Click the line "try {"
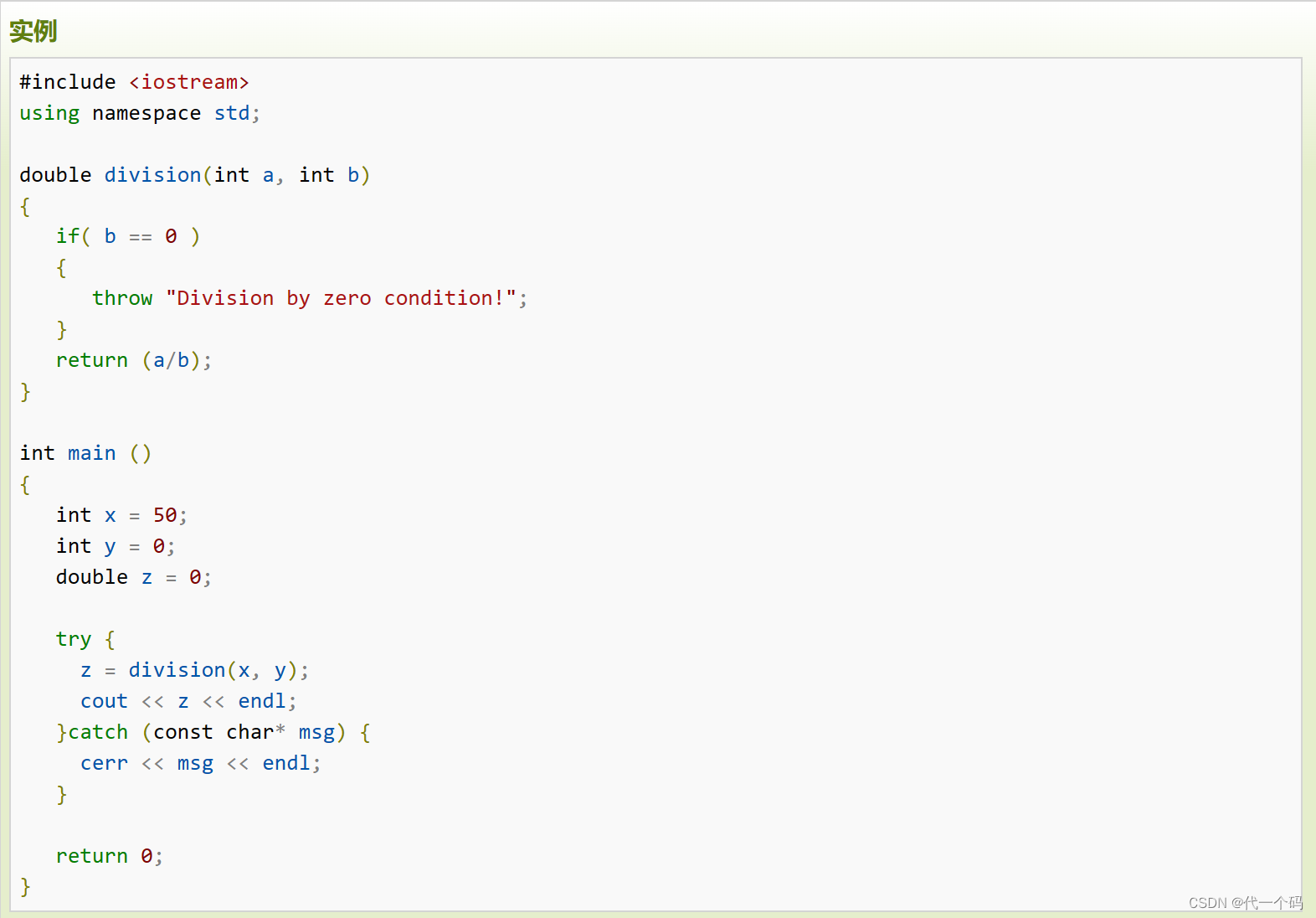This screenshot has width=1316, height=918. coord(85,639)
